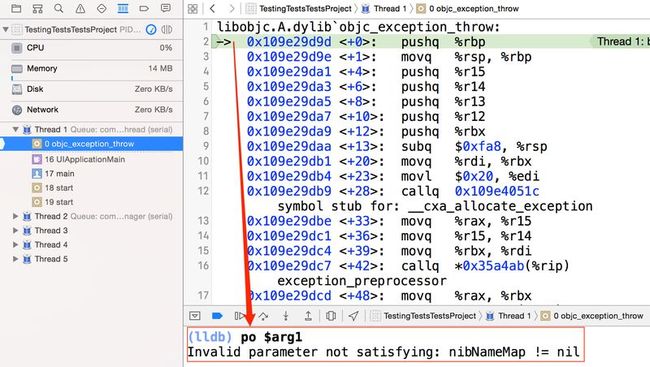Click TestingTestsTestsProject in debug bar path
The image size is (650, 367).
[423, 316]
